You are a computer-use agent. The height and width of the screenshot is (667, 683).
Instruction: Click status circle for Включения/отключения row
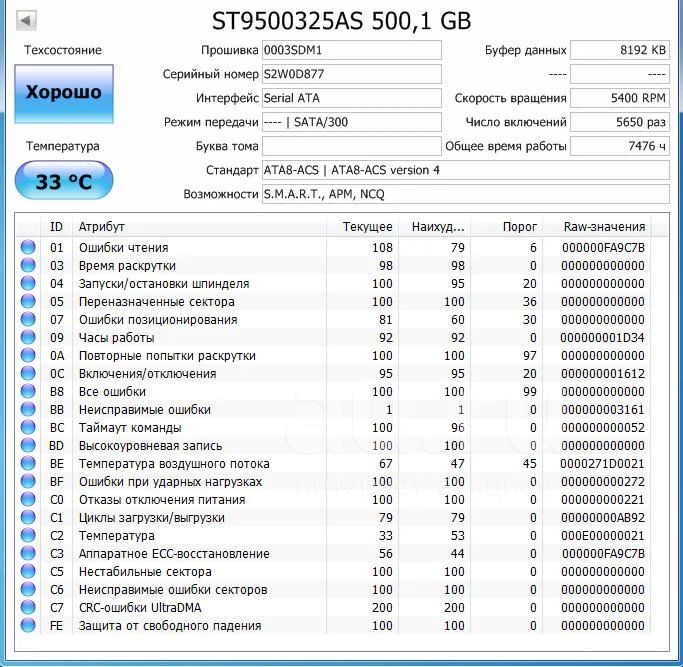click(28, 373)
